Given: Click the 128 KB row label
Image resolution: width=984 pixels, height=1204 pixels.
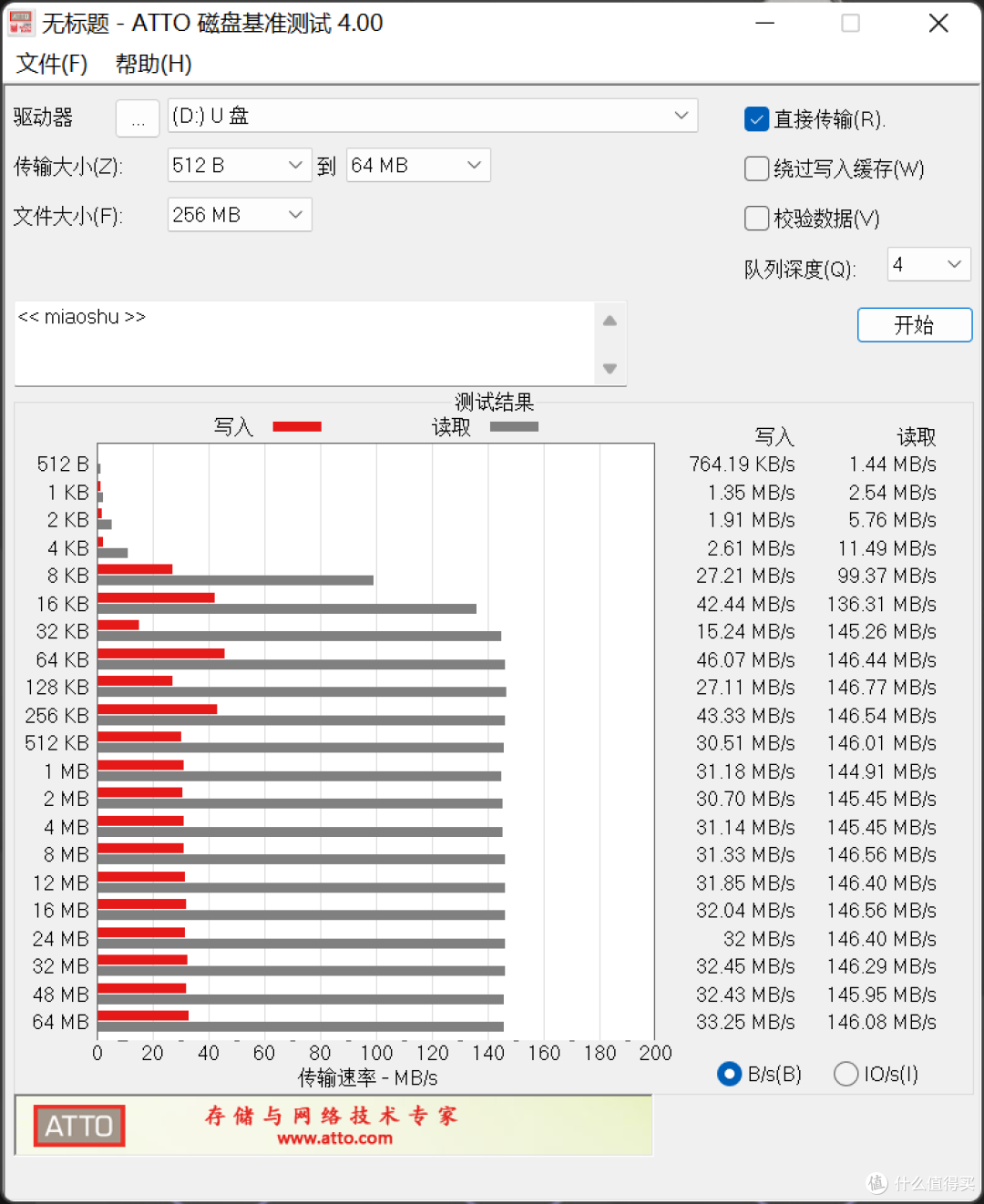Looking at the screenshot, I should point(57,688).
